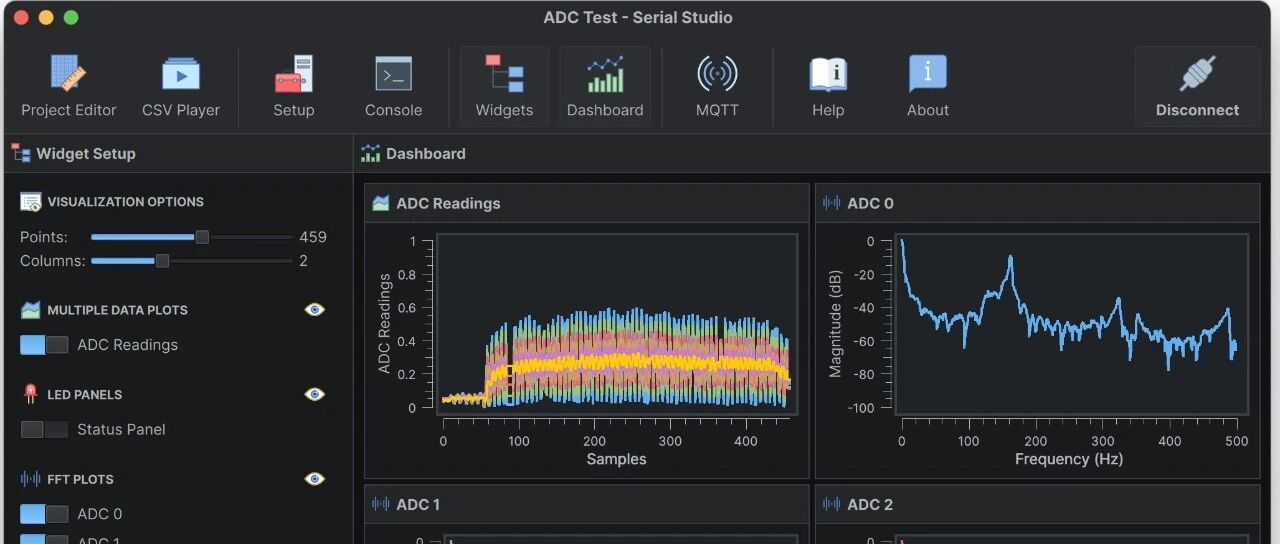Show the Console view
The height and width of the screenshot is (544, 1280).
(x=393, y=86)
